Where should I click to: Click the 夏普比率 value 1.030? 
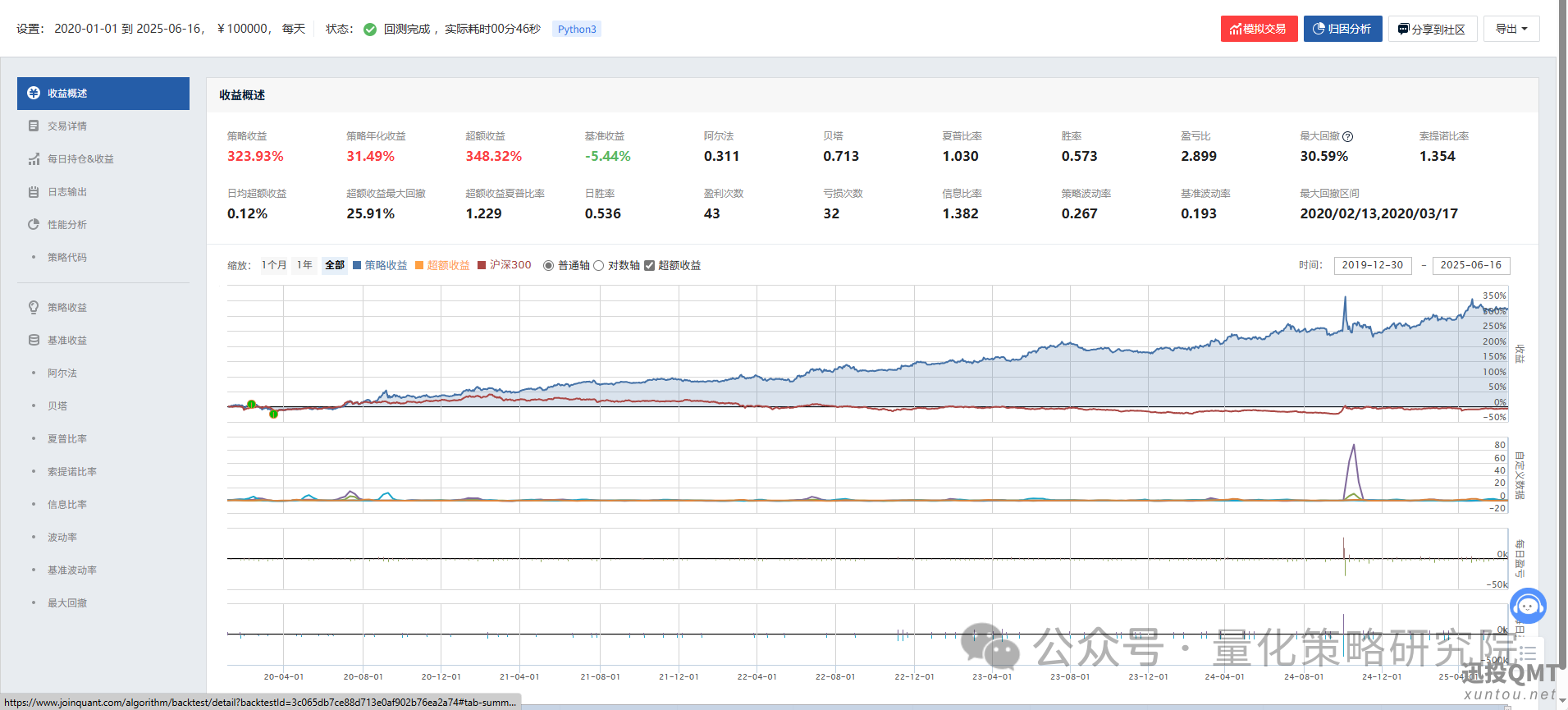tap(960, 156)
